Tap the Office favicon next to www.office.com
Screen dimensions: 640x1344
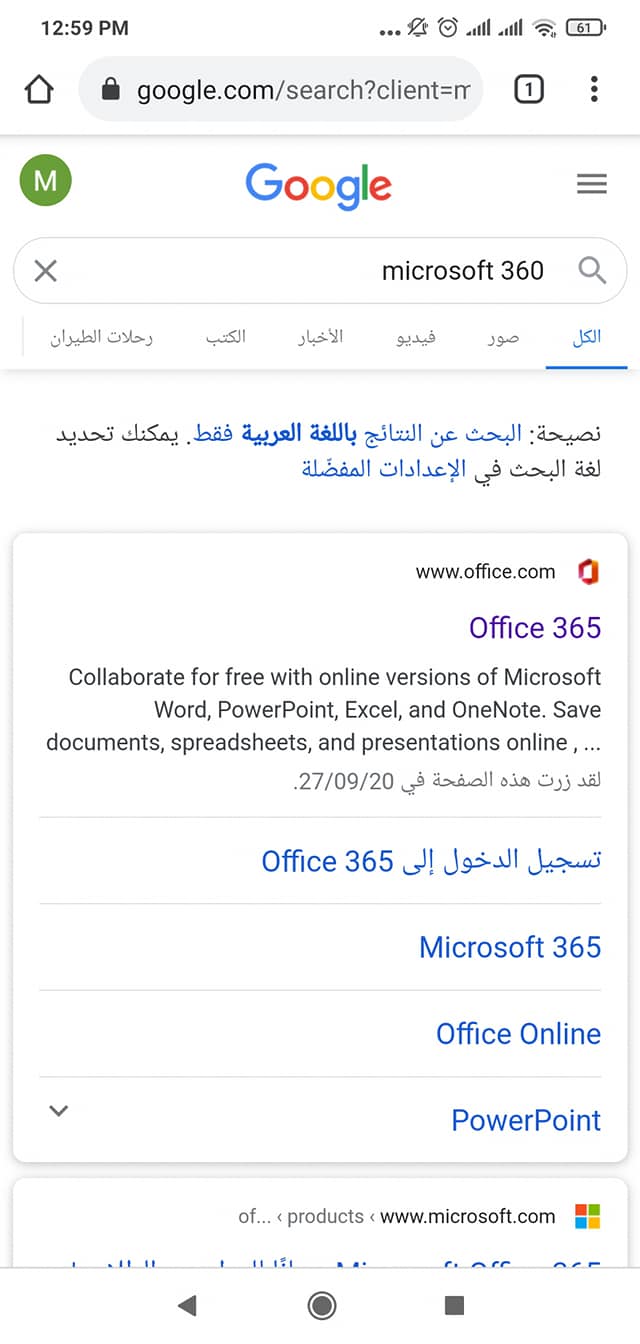coord(588,572)
